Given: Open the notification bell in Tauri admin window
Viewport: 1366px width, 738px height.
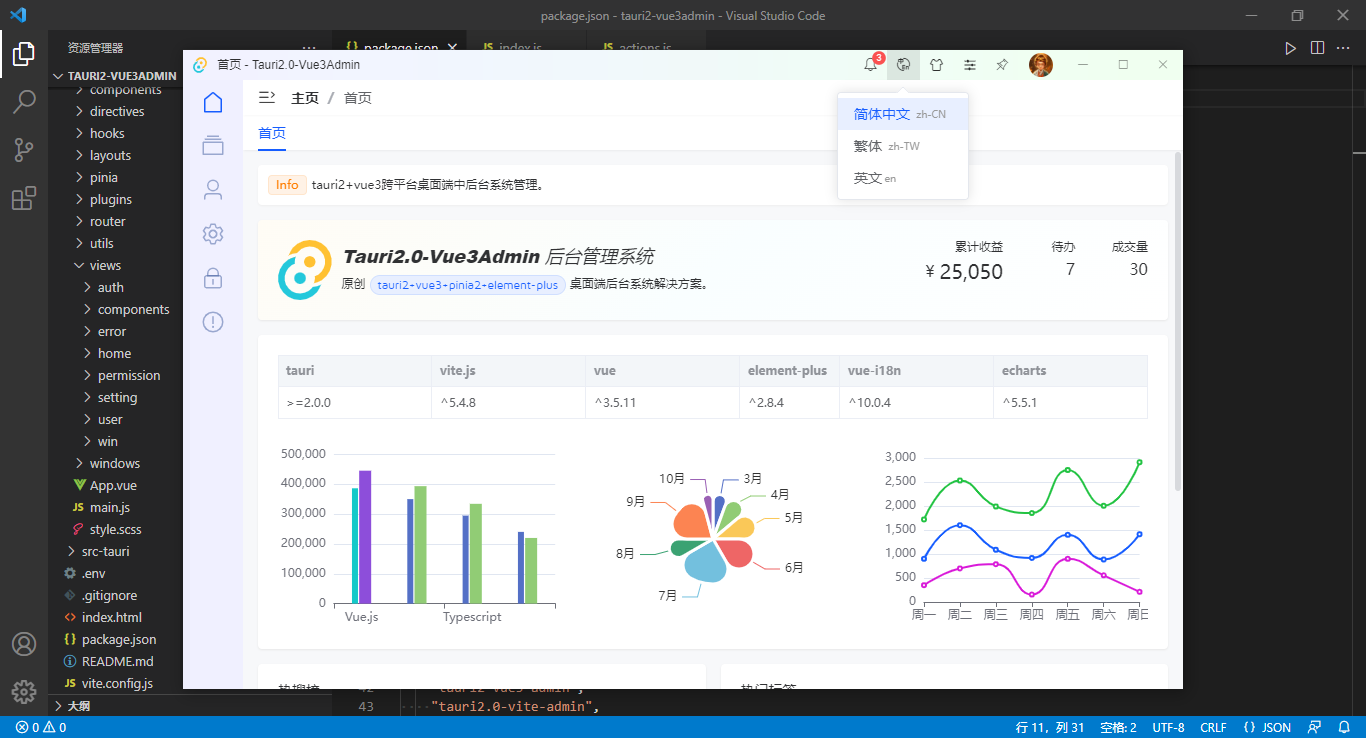Looking at the screenshot, I should point(871,65).
